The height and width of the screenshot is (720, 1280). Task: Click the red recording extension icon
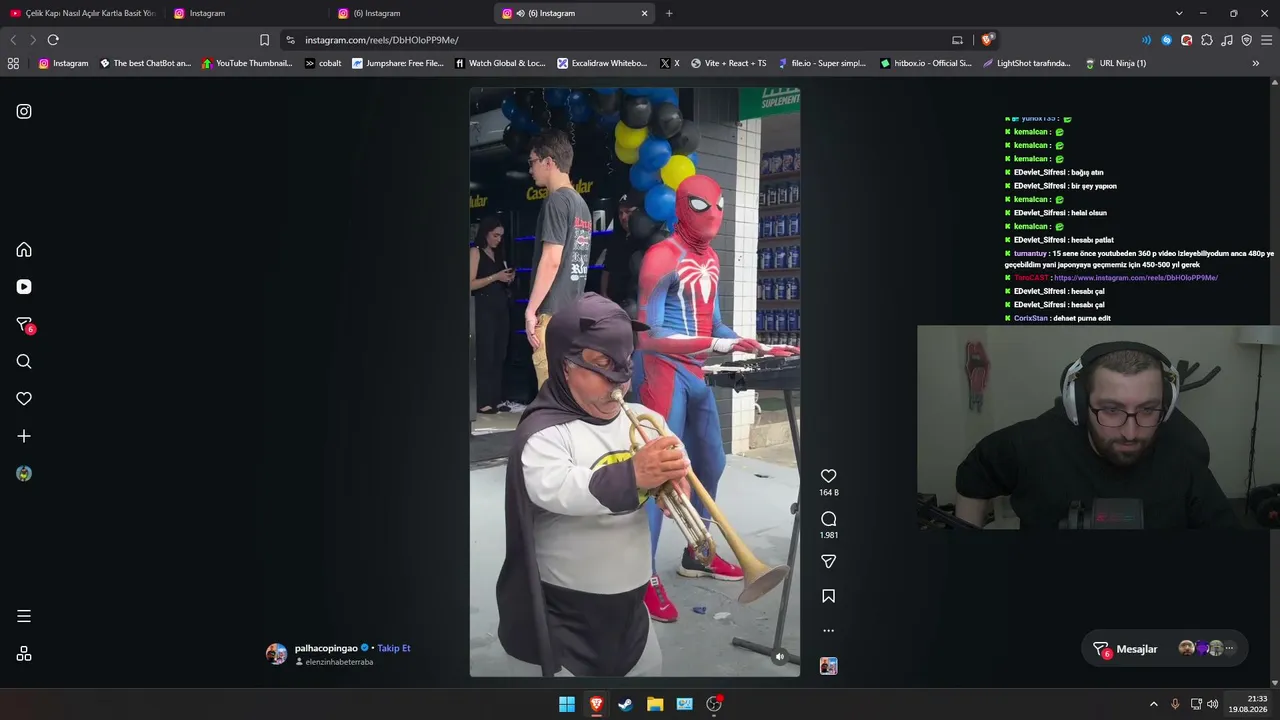click(1186, 40)
